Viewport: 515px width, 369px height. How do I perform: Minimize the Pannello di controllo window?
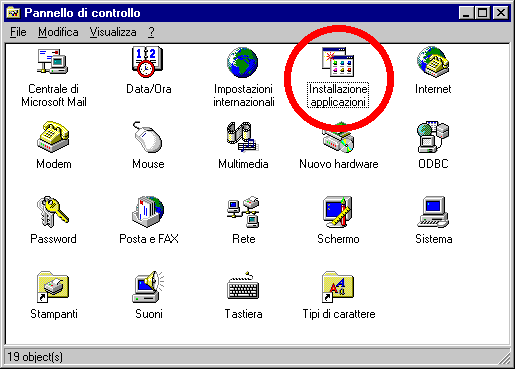(x=466, y=13)
